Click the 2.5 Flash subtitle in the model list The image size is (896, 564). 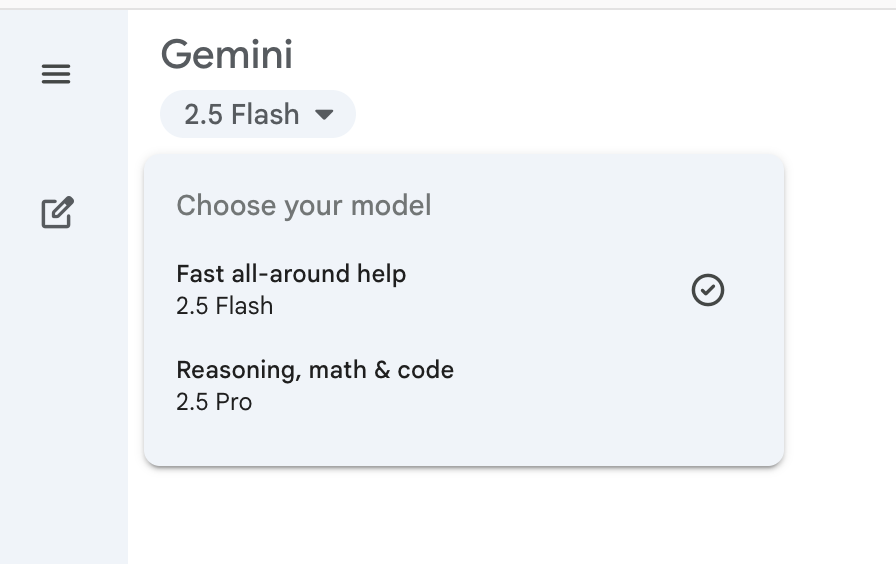coord(224,306)
